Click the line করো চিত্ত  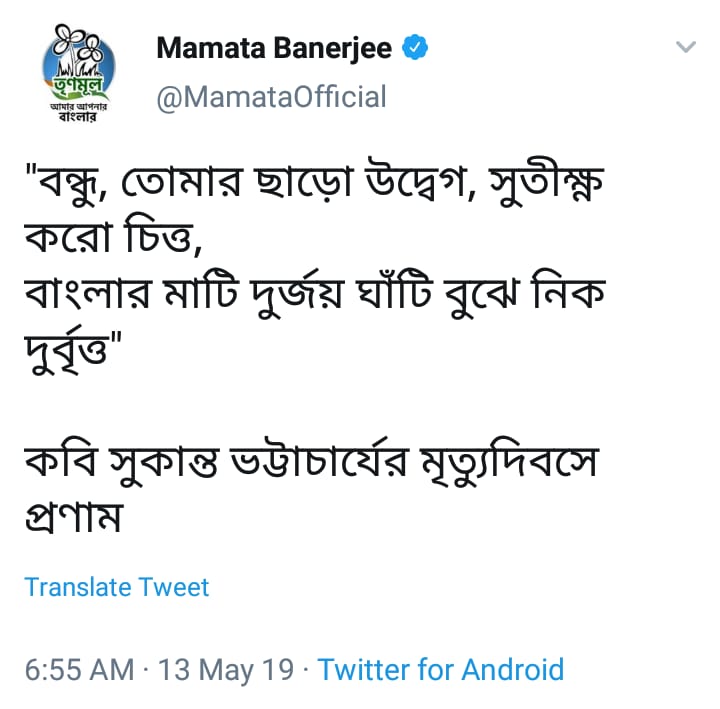tap(113, 237)
